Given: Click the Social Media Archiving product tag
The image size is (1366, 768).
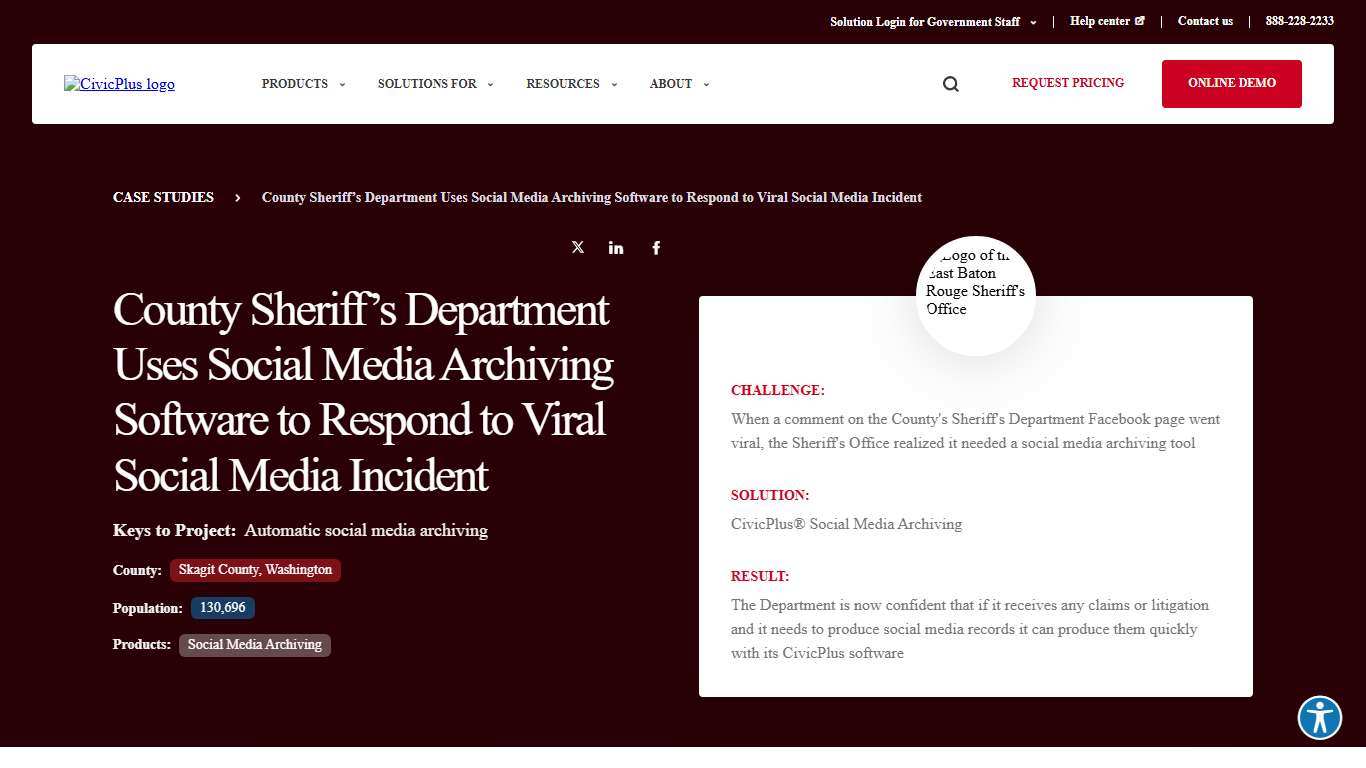Looking at the screenshot, I should point(254,644).
